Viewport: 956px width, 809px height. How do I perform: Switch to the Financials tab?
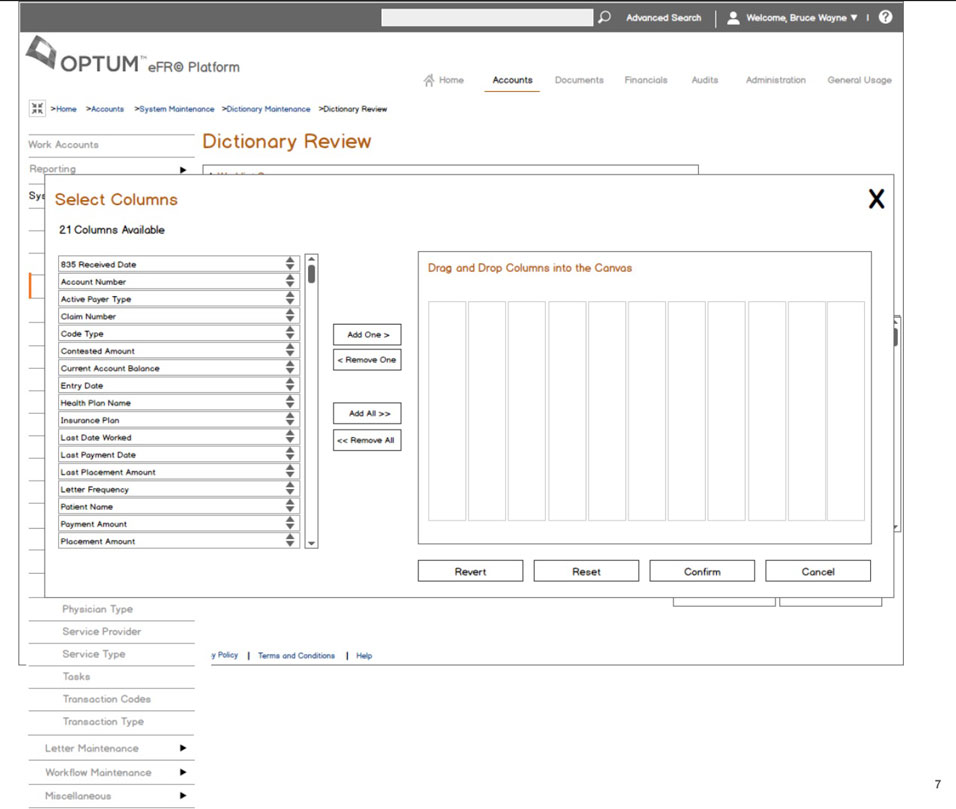(x=645, y=80)
